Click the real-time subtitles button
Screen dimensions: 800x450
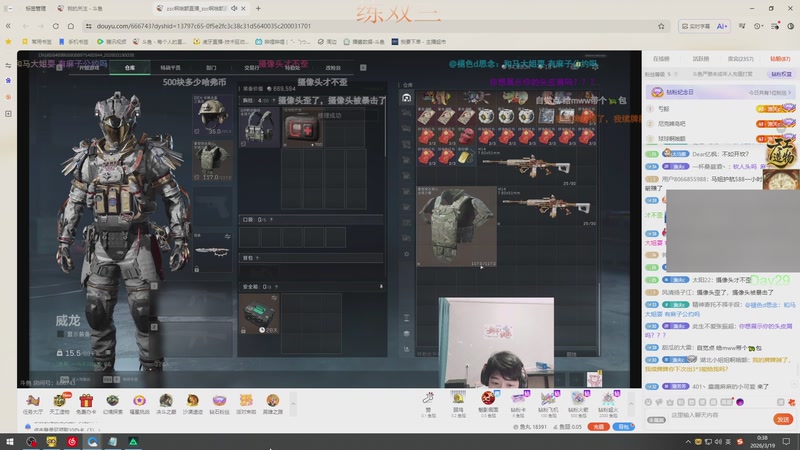point(696,26)
